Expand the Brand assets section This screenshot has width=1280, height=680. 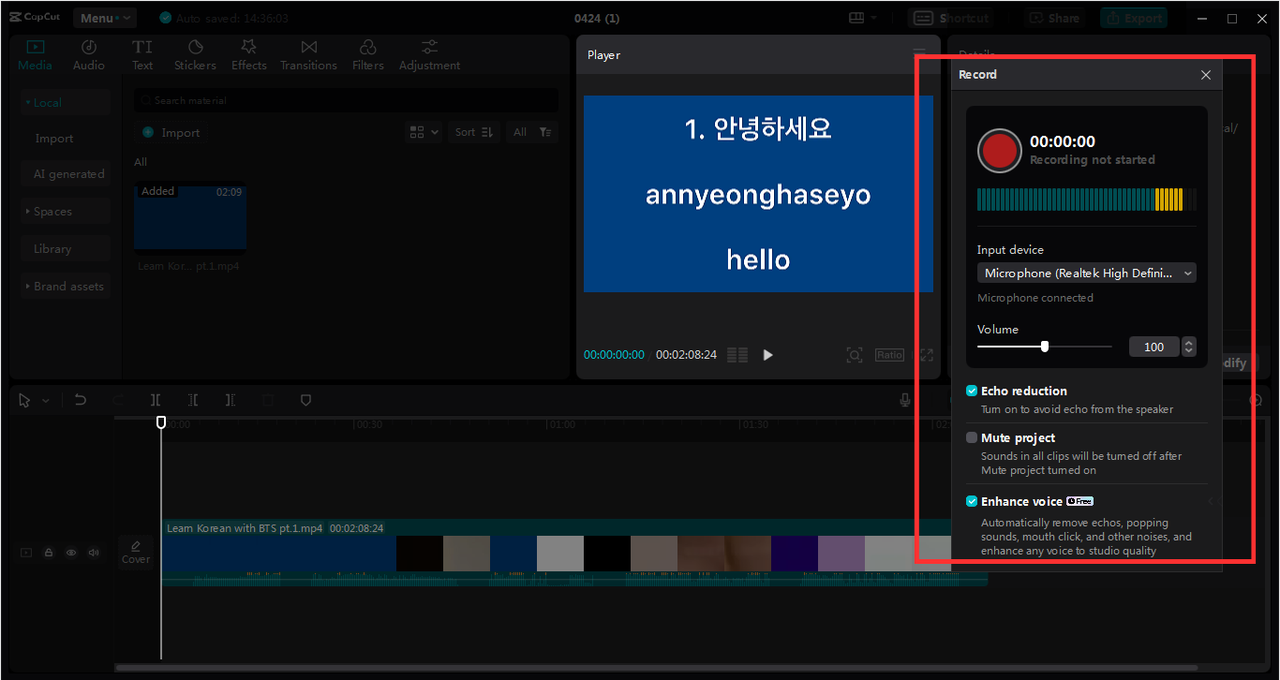point(65,287)
